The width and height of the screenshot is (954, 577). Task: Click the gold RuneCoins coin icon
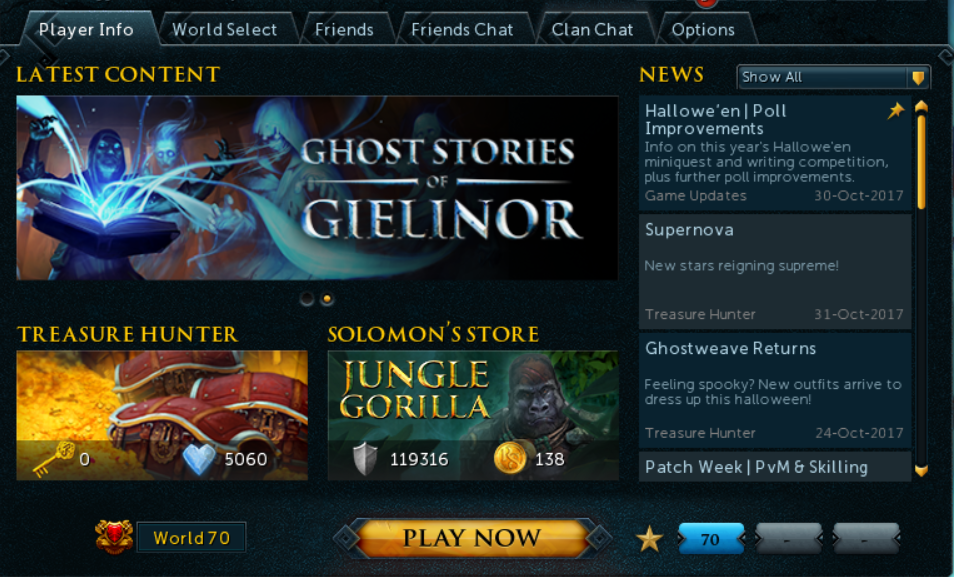(510, 459)
